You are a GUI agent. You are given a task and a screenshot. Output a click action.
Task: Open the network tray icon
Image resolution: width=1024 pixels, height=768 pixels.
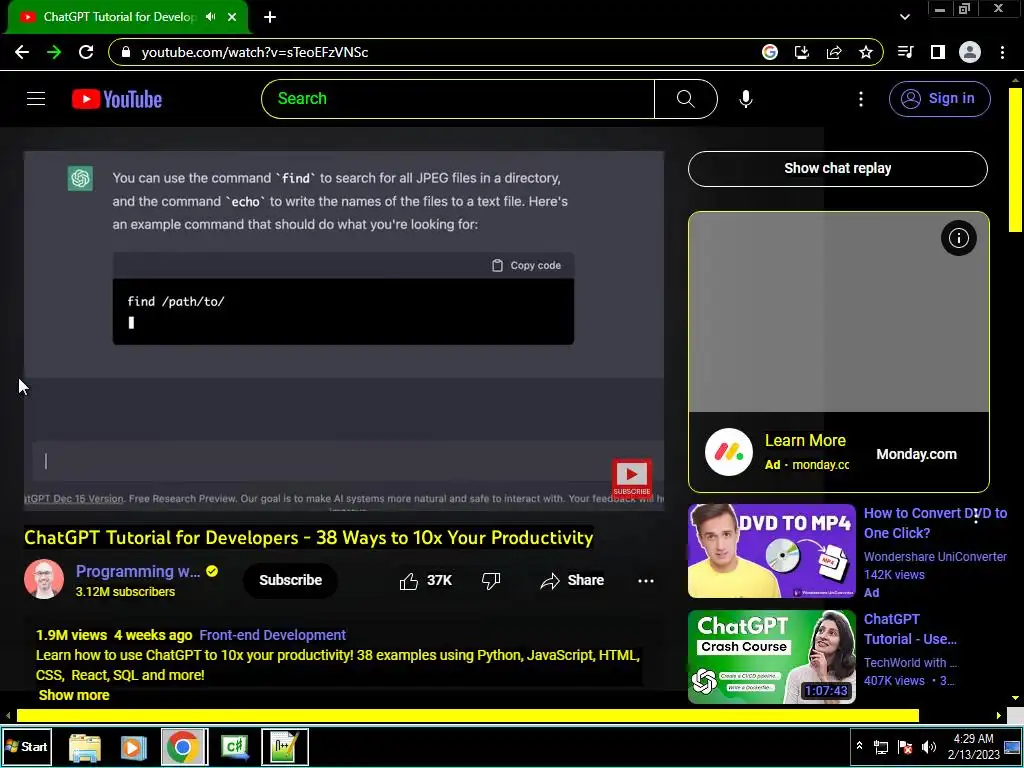pyautogui.click(x=881, y=747)
